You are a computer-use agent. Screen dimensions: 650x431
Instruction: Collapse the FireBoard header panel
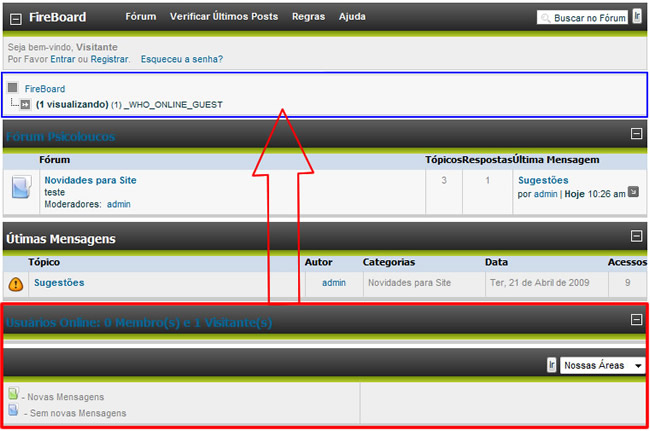click(x=16, y=17)
